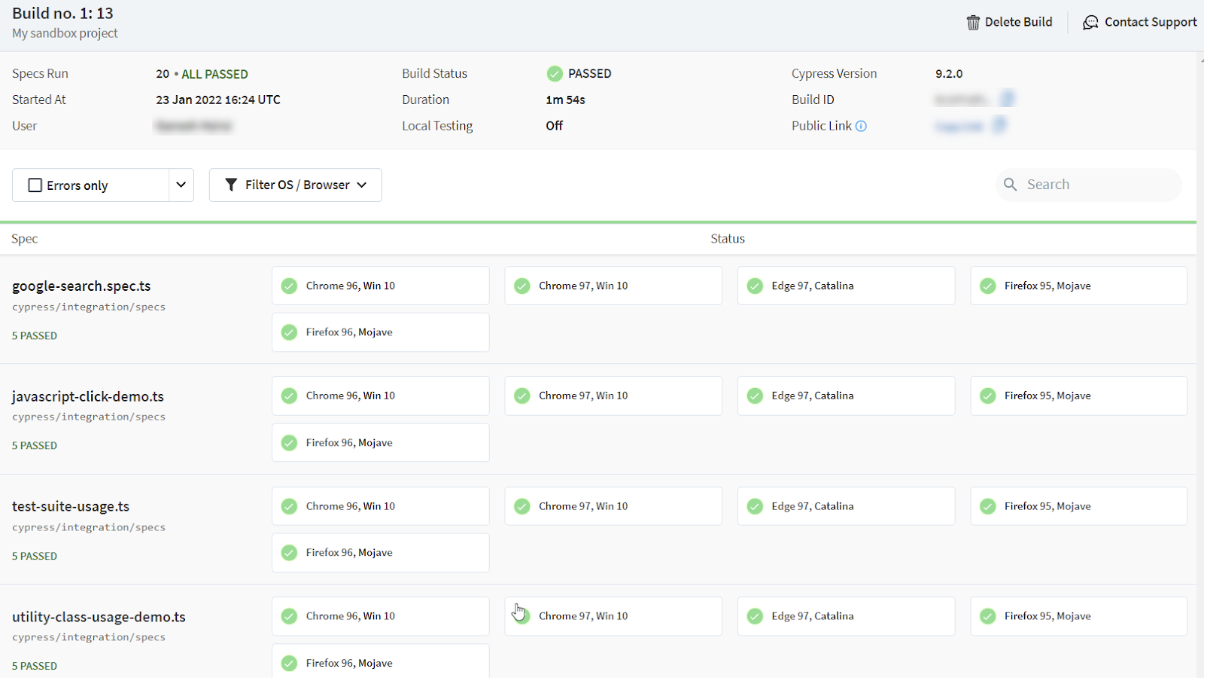
Task: Open the google-search.spec.ts spec
Action: coord(81,286)
